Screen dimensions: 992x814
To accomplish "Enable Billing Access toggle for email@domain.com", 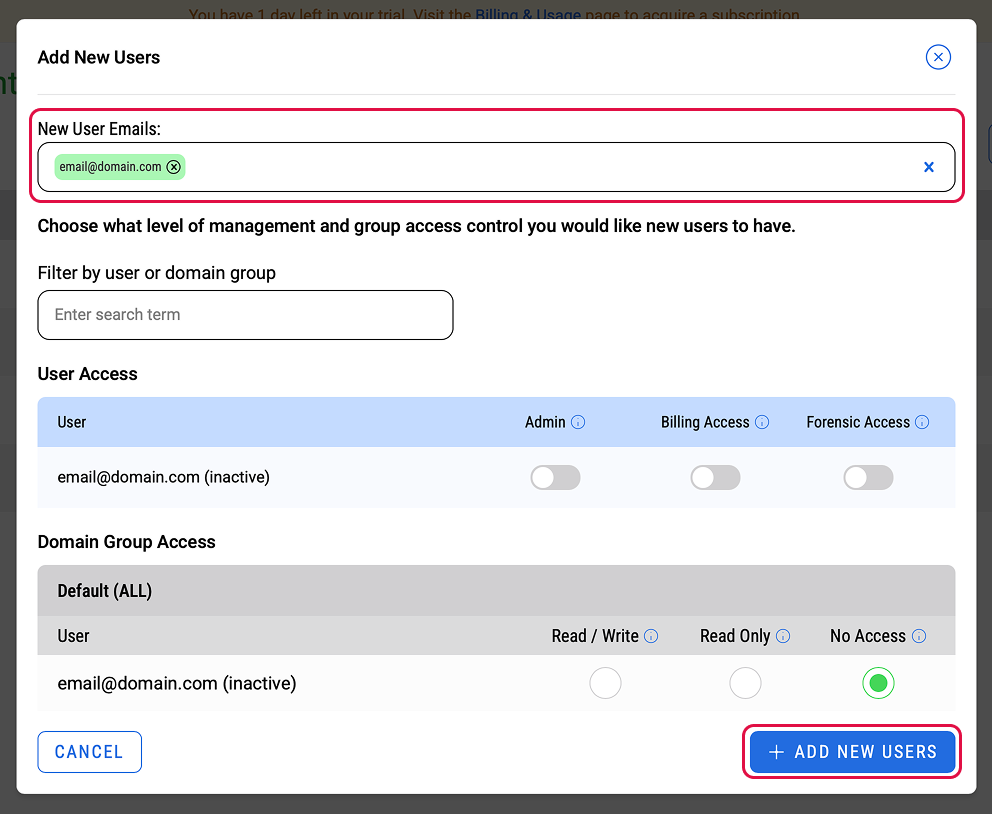I will [x=715, y=478].
